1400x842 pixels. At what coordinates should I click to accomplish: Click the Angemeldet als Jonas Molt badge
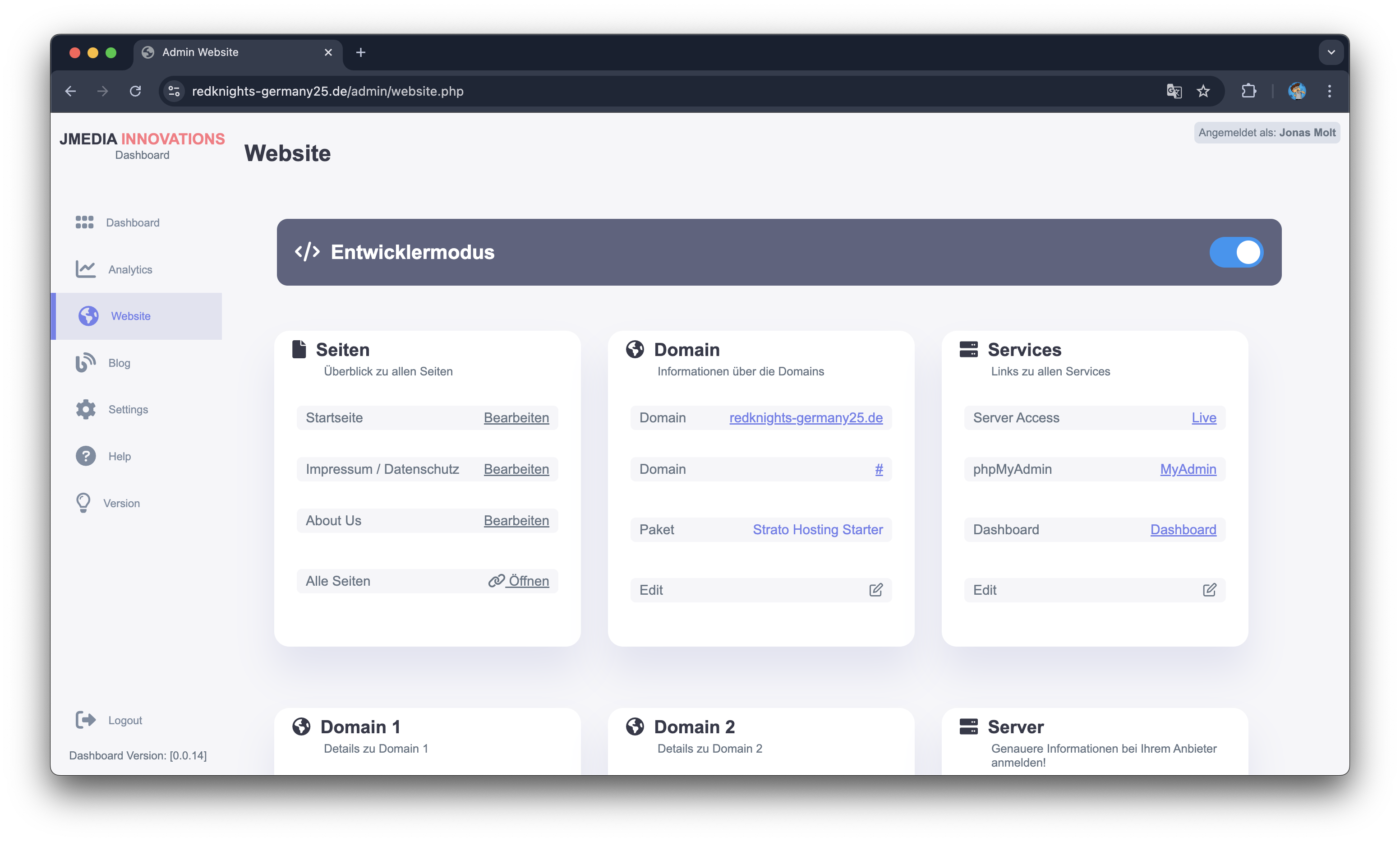[1267, 132]
